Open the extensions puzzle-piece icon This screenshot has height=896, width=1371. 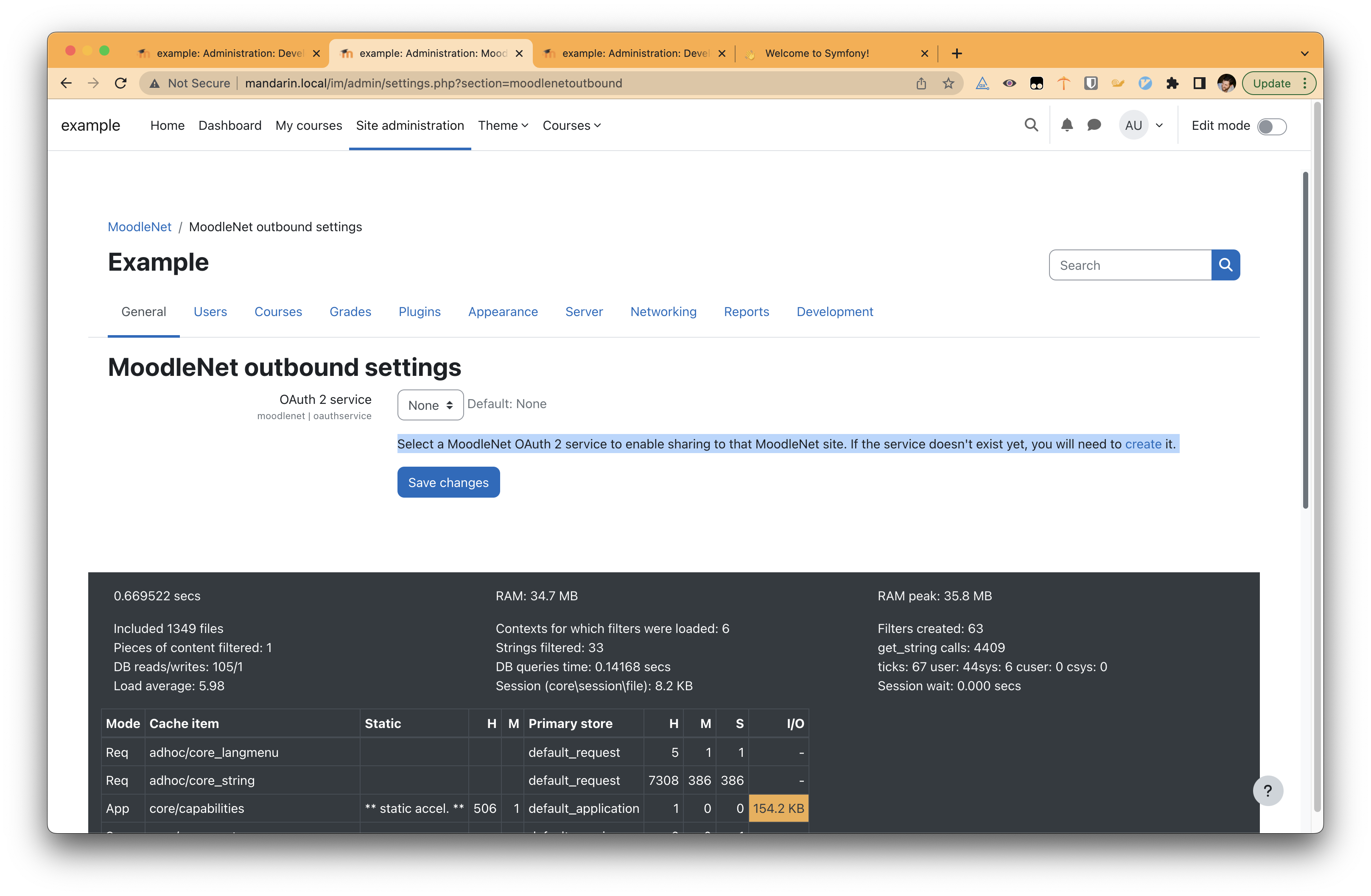(1172, 83)
